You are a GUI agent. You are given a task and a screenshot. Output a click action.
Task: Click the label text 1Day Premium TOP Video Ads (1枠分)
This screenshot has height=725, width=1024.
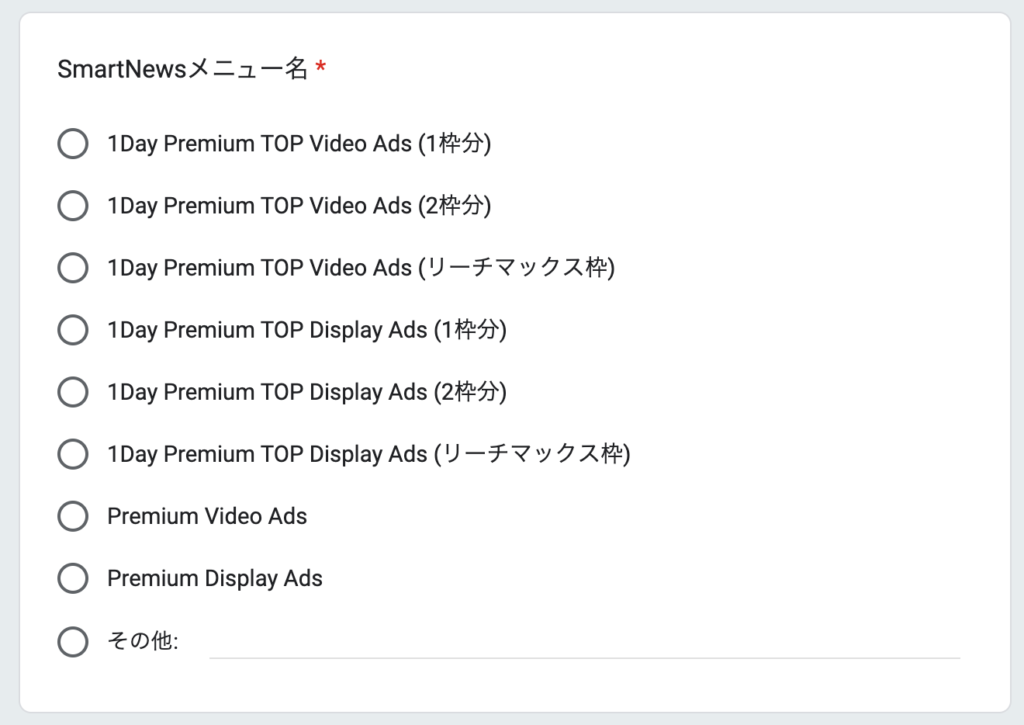point(299,144)
